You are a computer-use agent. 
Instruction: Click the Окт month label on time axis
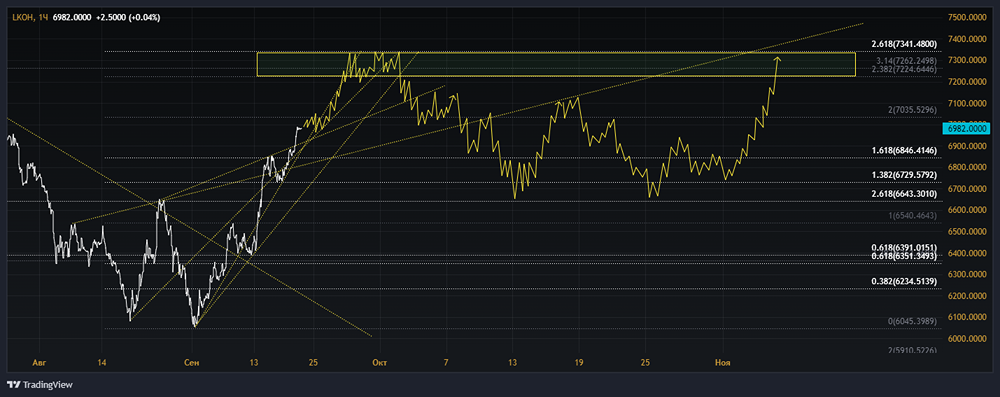[x=379, y=363]
